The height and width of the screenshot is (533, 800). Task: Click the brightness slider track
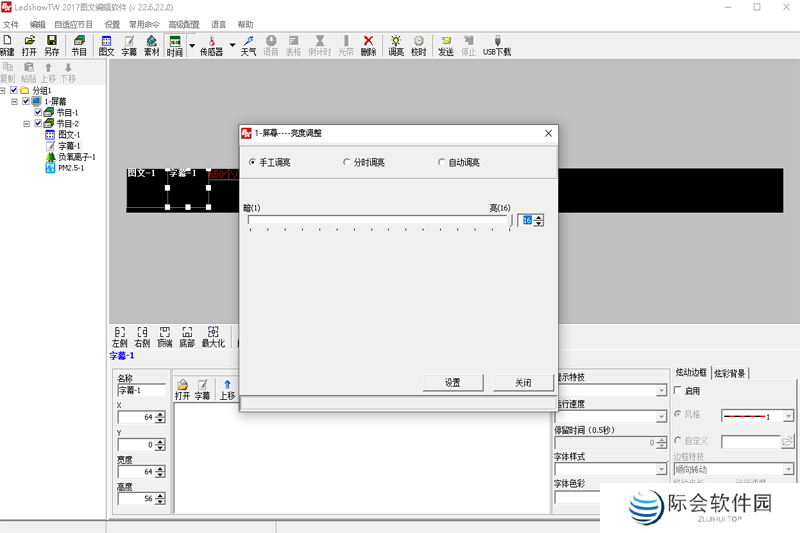coord(379,220)
